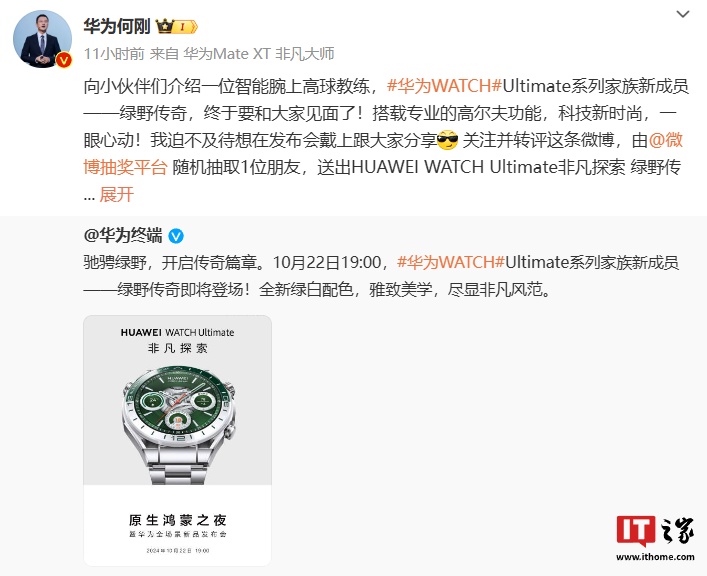Open the 华为何刚 username link
The height and width of the screenshot is (576, 707).
coord(117,27)
